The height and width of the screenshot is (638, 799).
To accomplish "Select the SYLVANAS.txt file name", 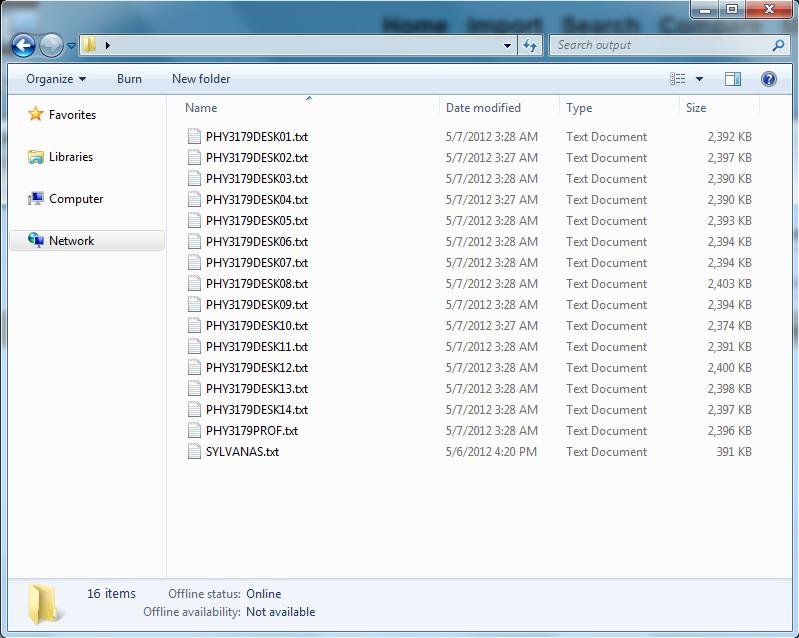I will [242, 451].
